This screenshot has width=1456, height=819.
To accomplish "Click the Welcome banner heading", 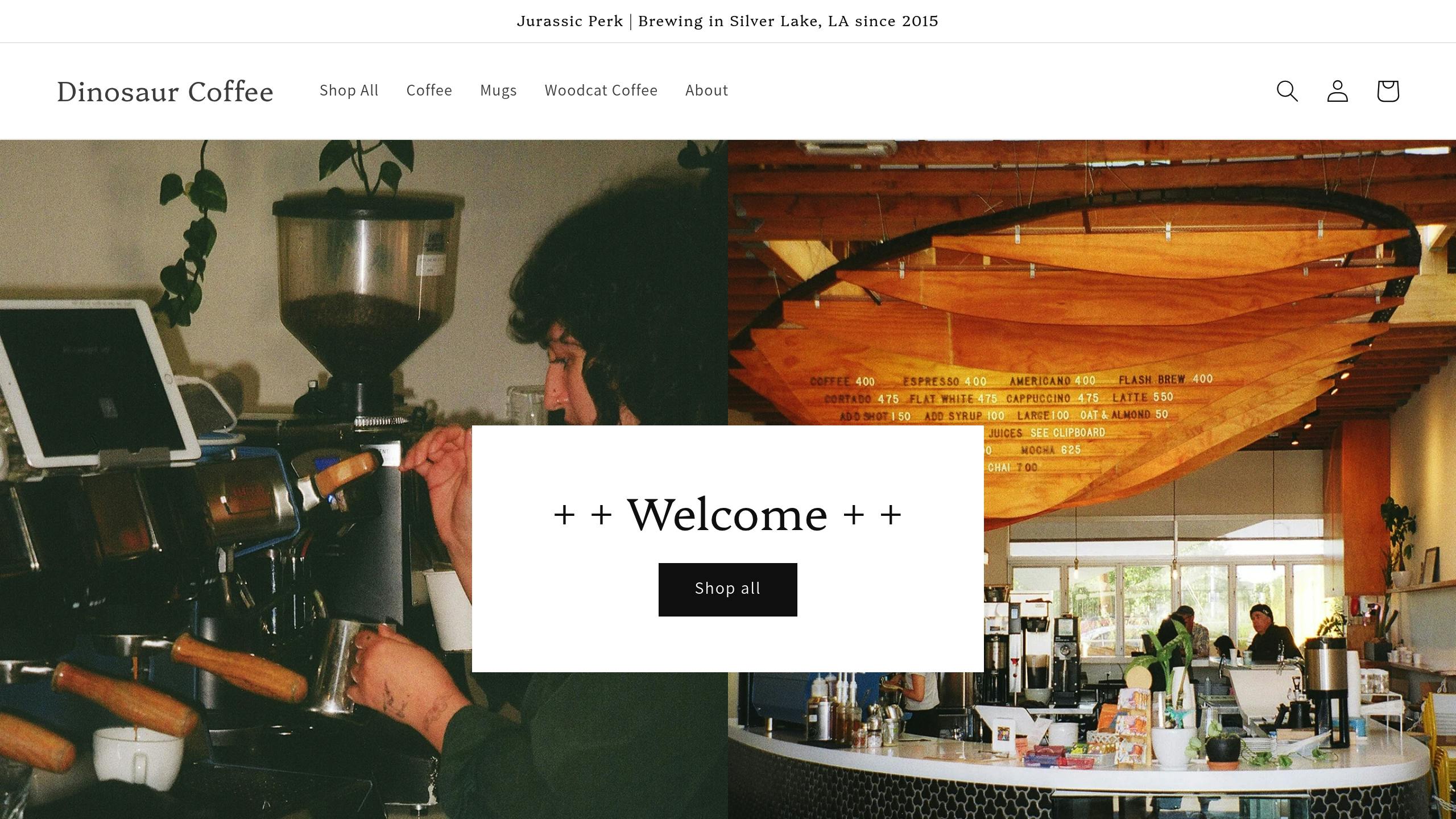I will [x=727, y=514].
